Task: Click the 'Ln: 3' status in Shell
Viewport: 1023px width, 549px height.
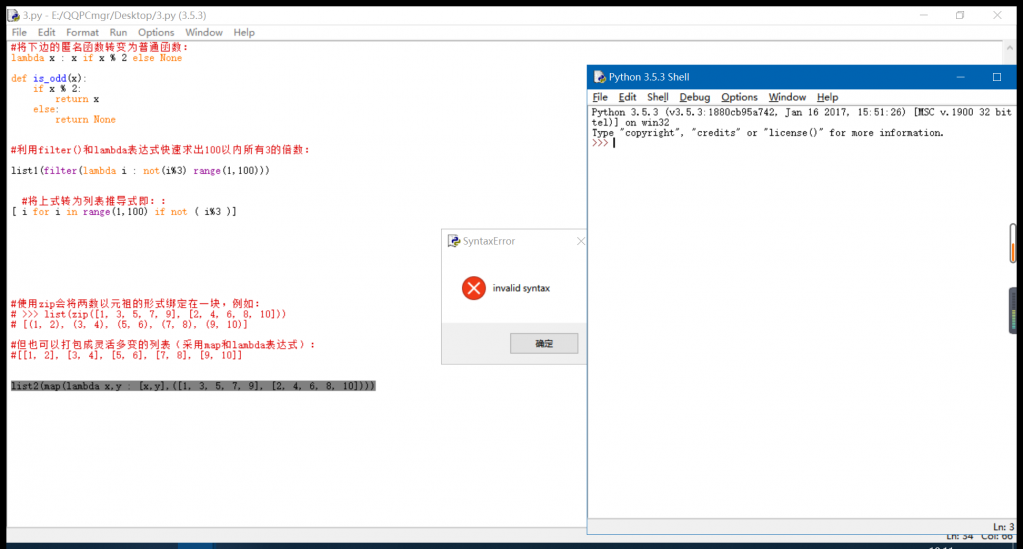Action: [x=1003, y=526]
